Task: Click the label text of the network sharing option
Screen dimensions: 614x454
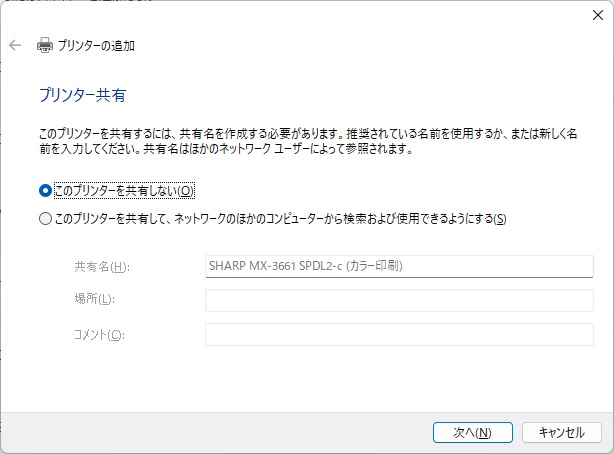Action: [280, 218]
